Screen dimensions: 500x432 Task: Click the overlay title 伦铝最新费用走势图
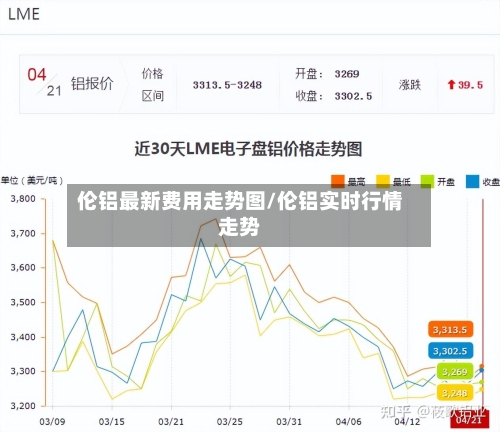pos(171,201)
